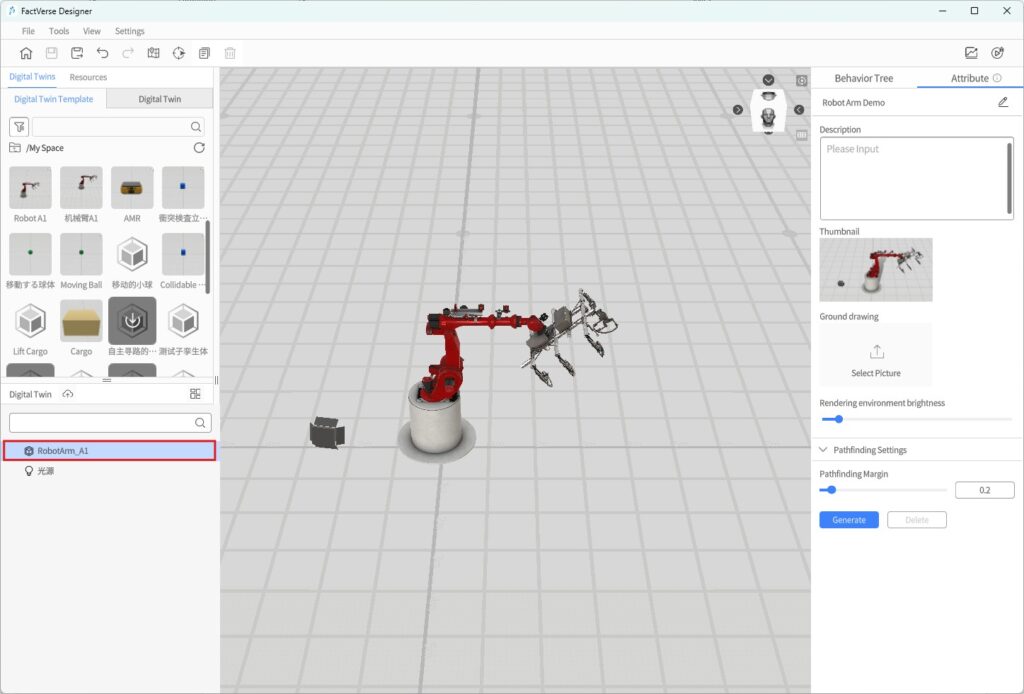Click the Rendering environment brightness slider
1024x694 pixels.
click(x=915, y=419)
